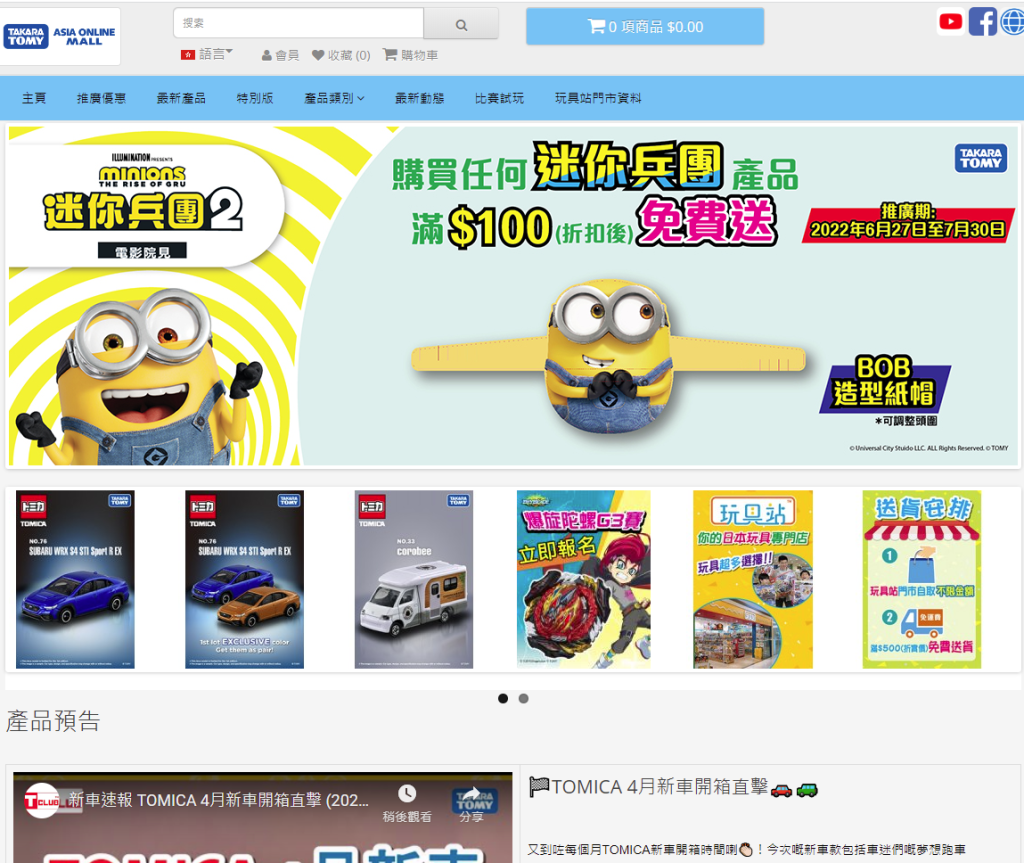Click the magnifier search button
Screen dimensions: 1024x863
tap(461, 25)
